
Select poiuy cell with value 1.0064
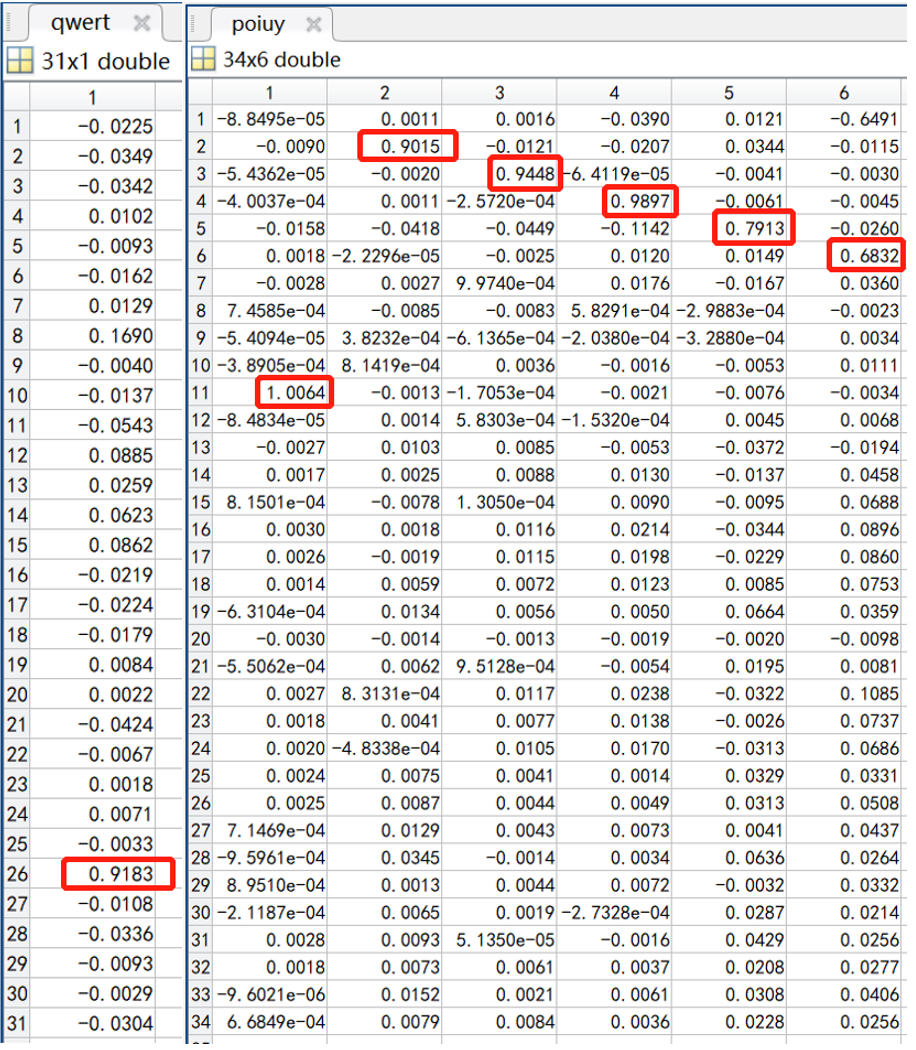(270, 392)
